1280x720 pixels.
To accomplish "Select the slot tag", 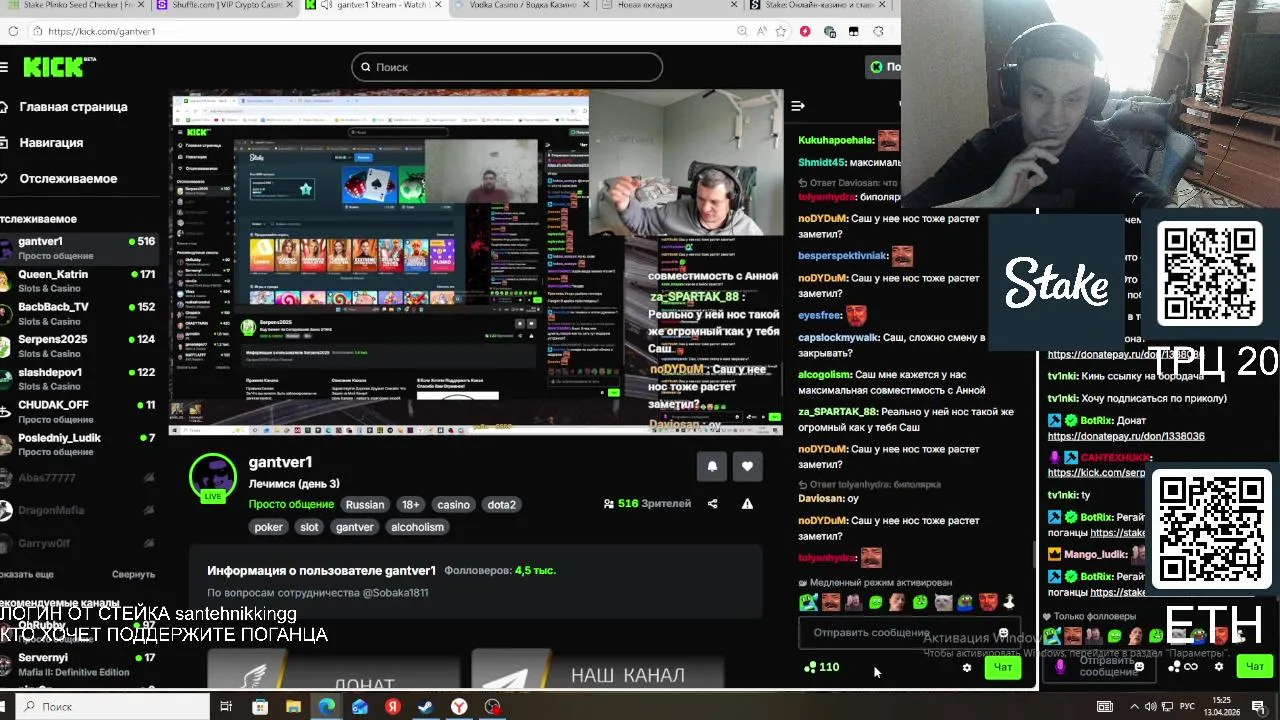I will [x=309, y=527].
